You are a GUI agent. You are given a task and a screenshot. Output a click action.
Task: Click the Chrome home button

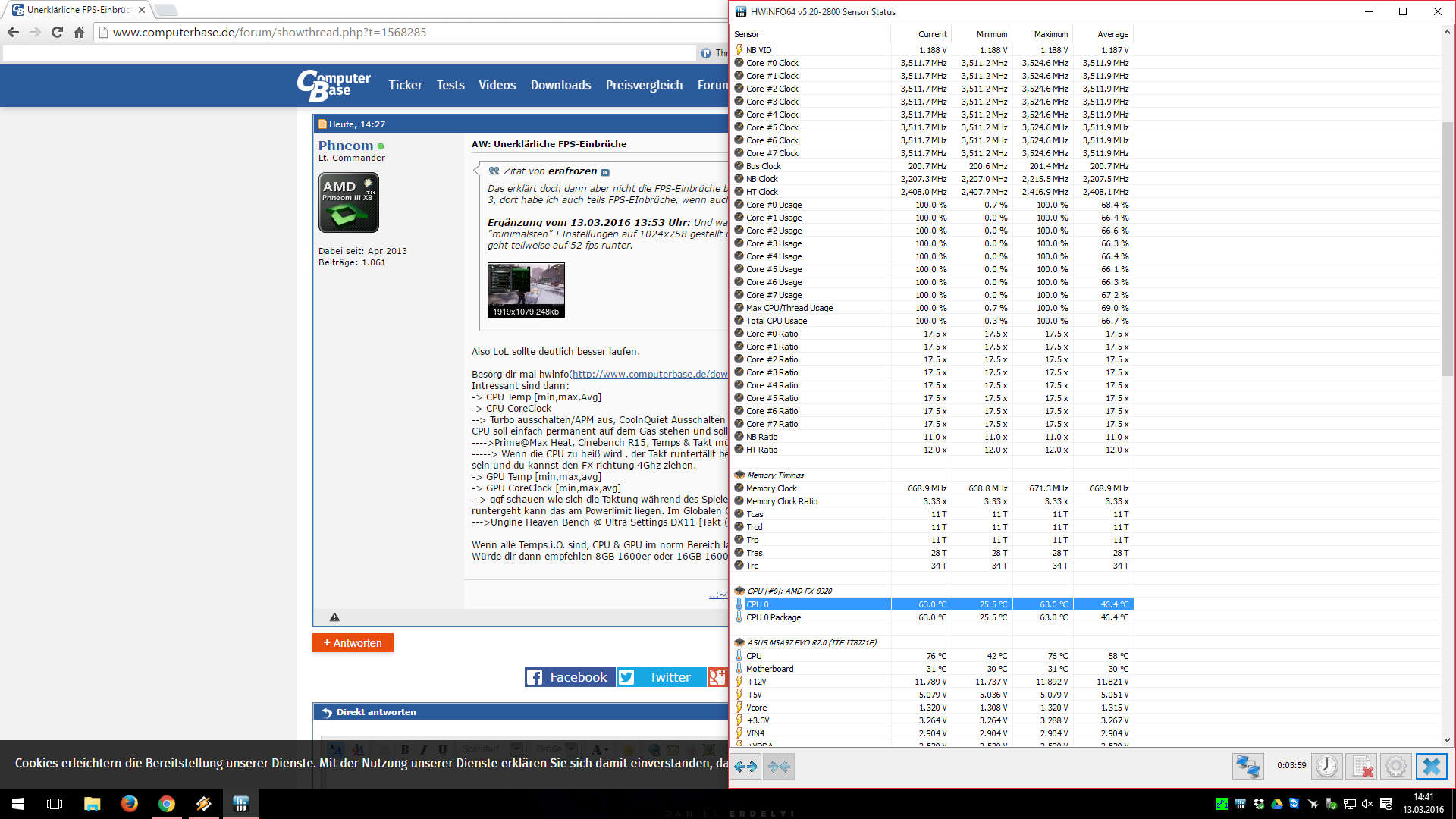79,33
